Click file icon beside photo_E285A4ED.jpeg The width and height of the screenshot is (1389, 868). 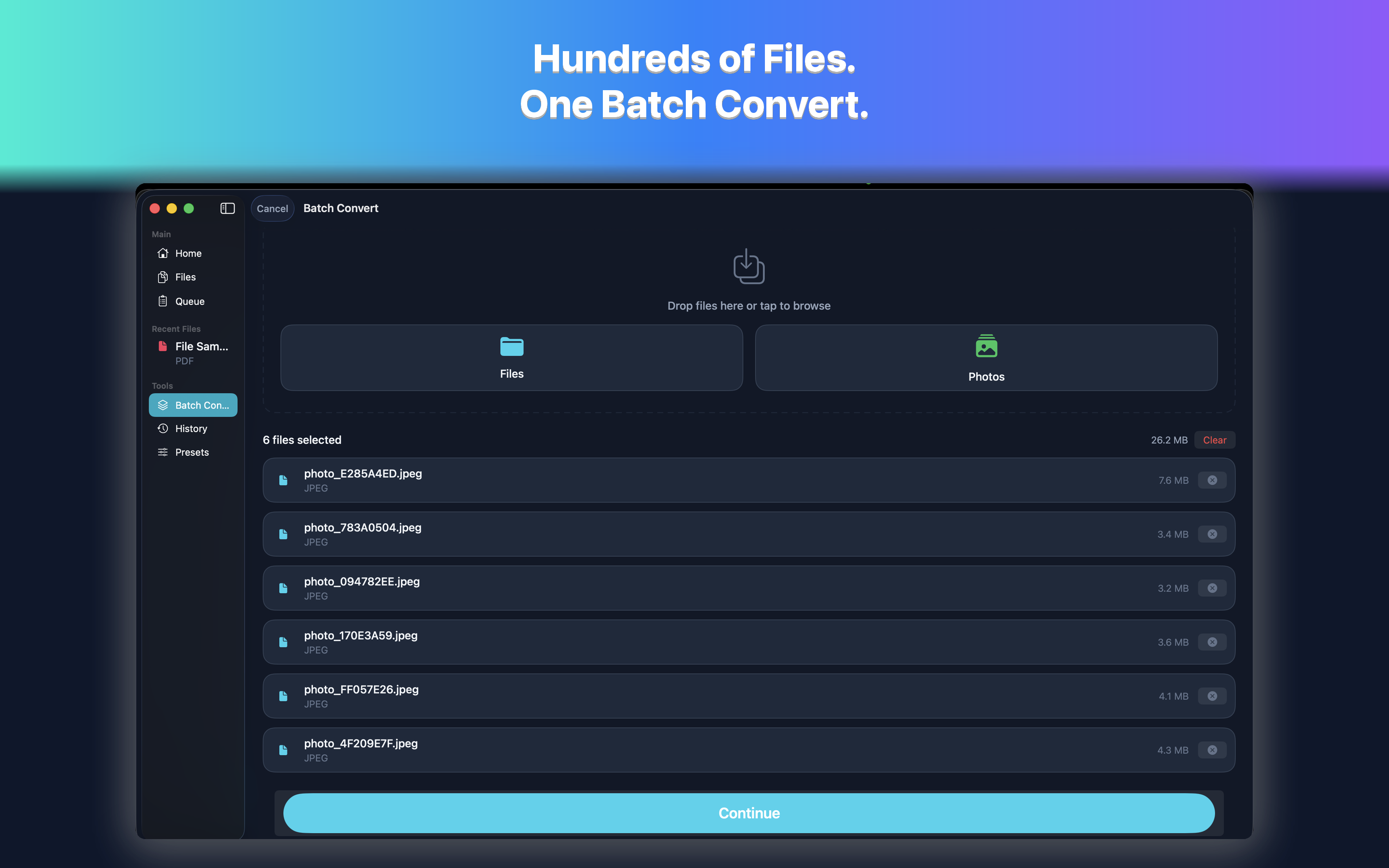click(x=283, y=480)
